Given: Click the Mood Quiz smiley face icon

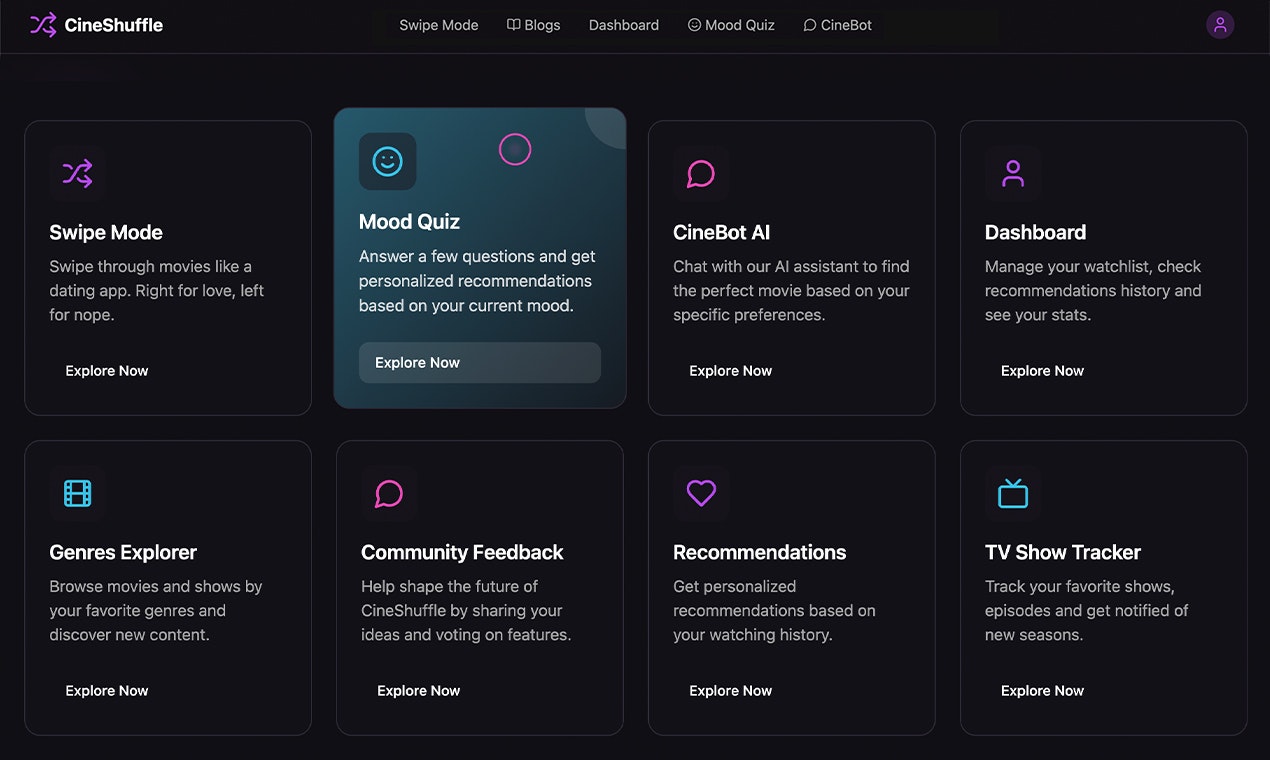Looking at the screenshot, I should tap(387, 161).
